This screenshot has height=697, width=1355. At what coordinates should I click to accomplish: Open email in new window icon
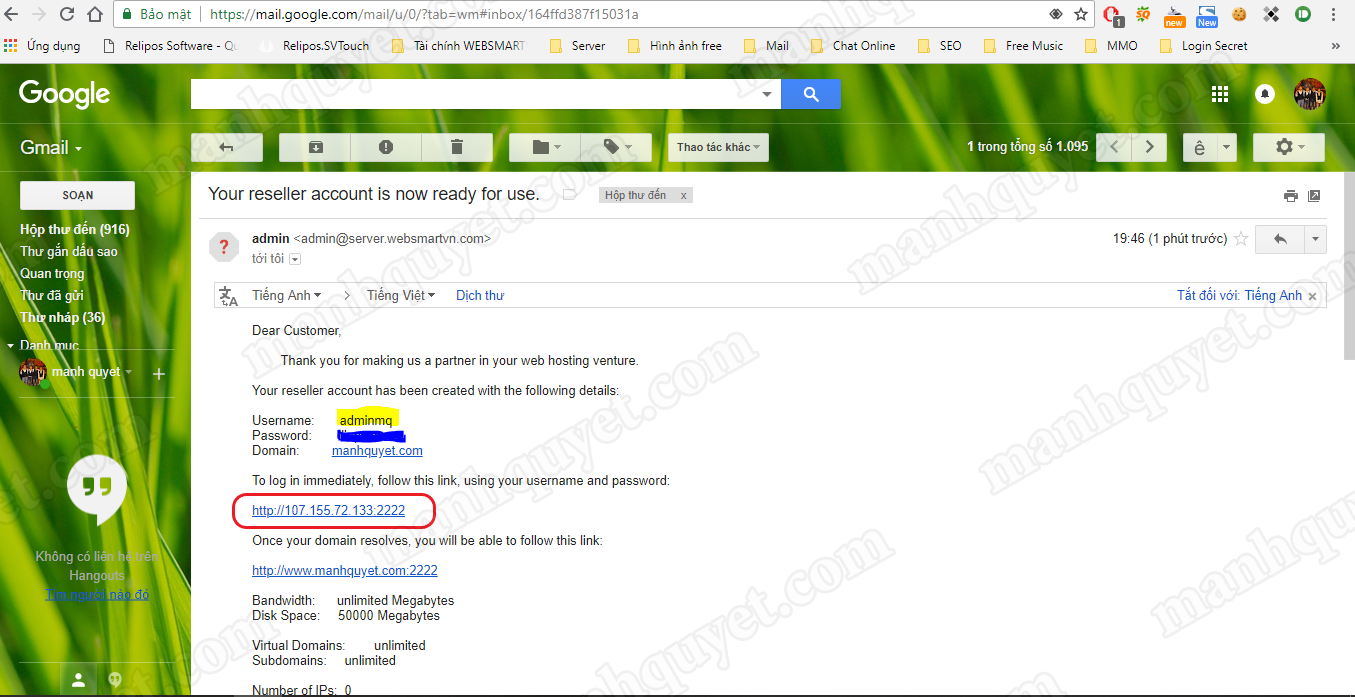pyautogui.click(x=1315, y=196)
